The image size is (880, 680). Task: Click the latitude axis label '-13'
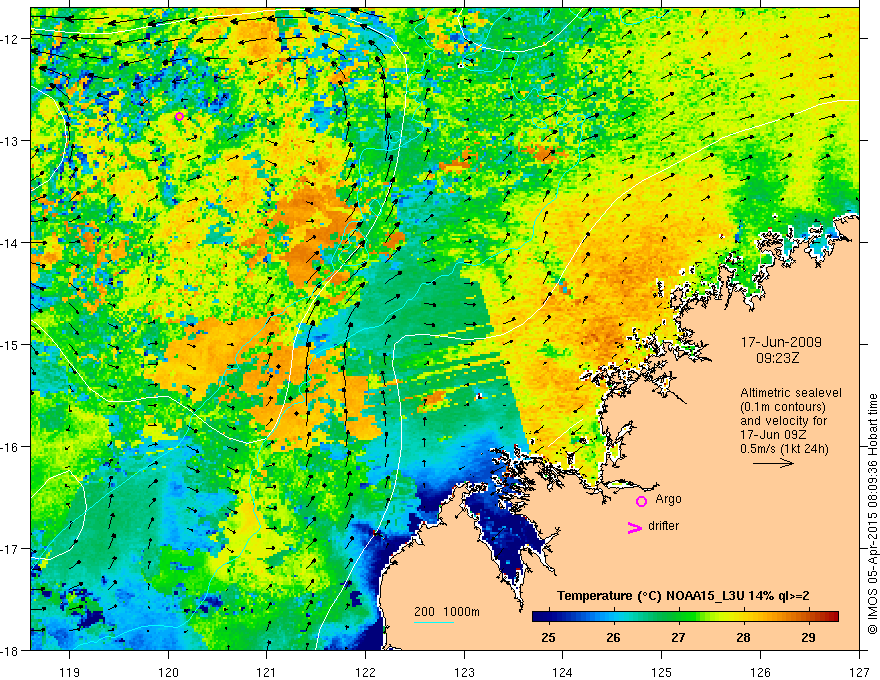coord(11,141)
